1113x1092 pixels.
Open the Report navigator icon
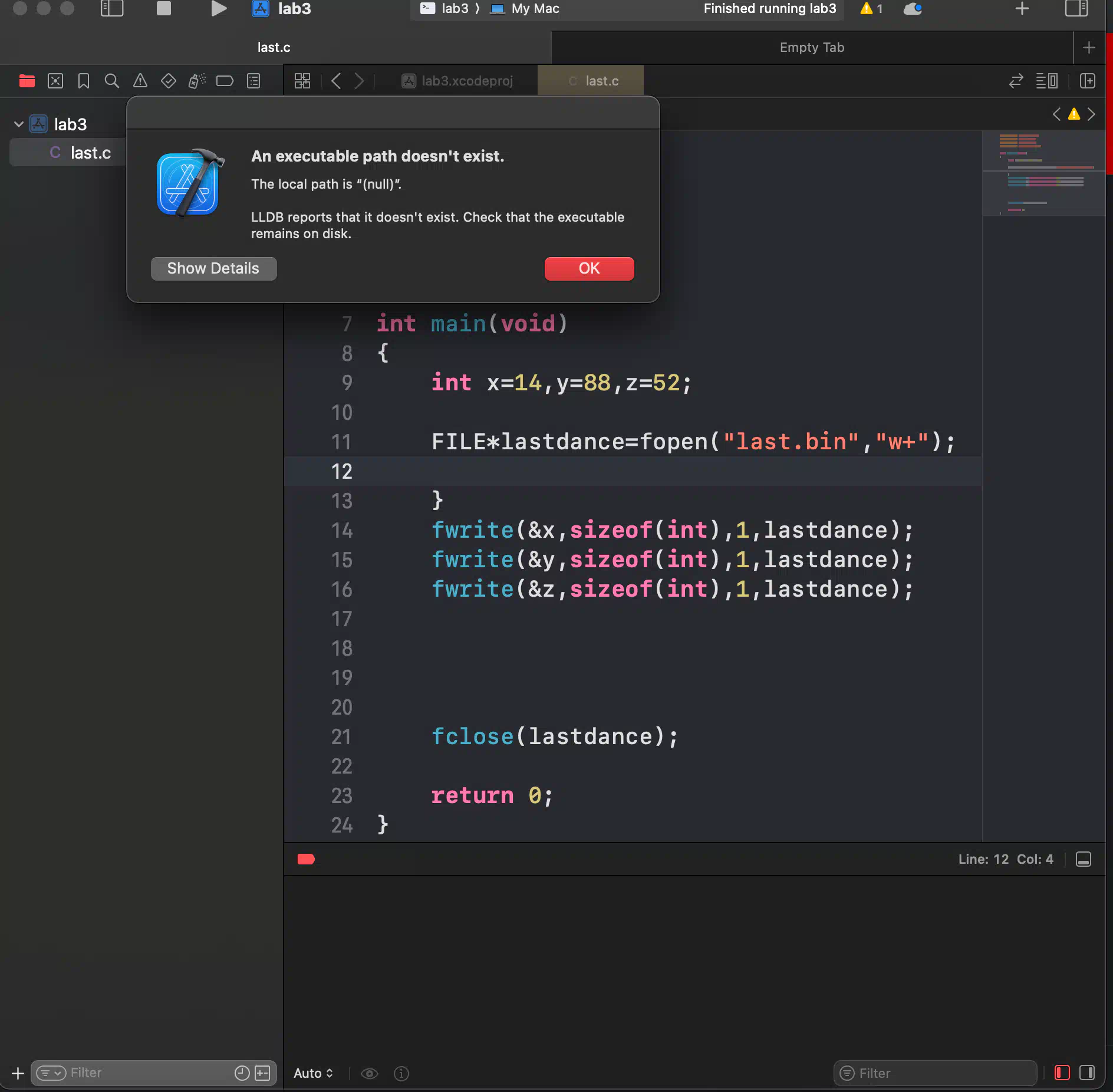pyautogui.click(x=253, y=81)
